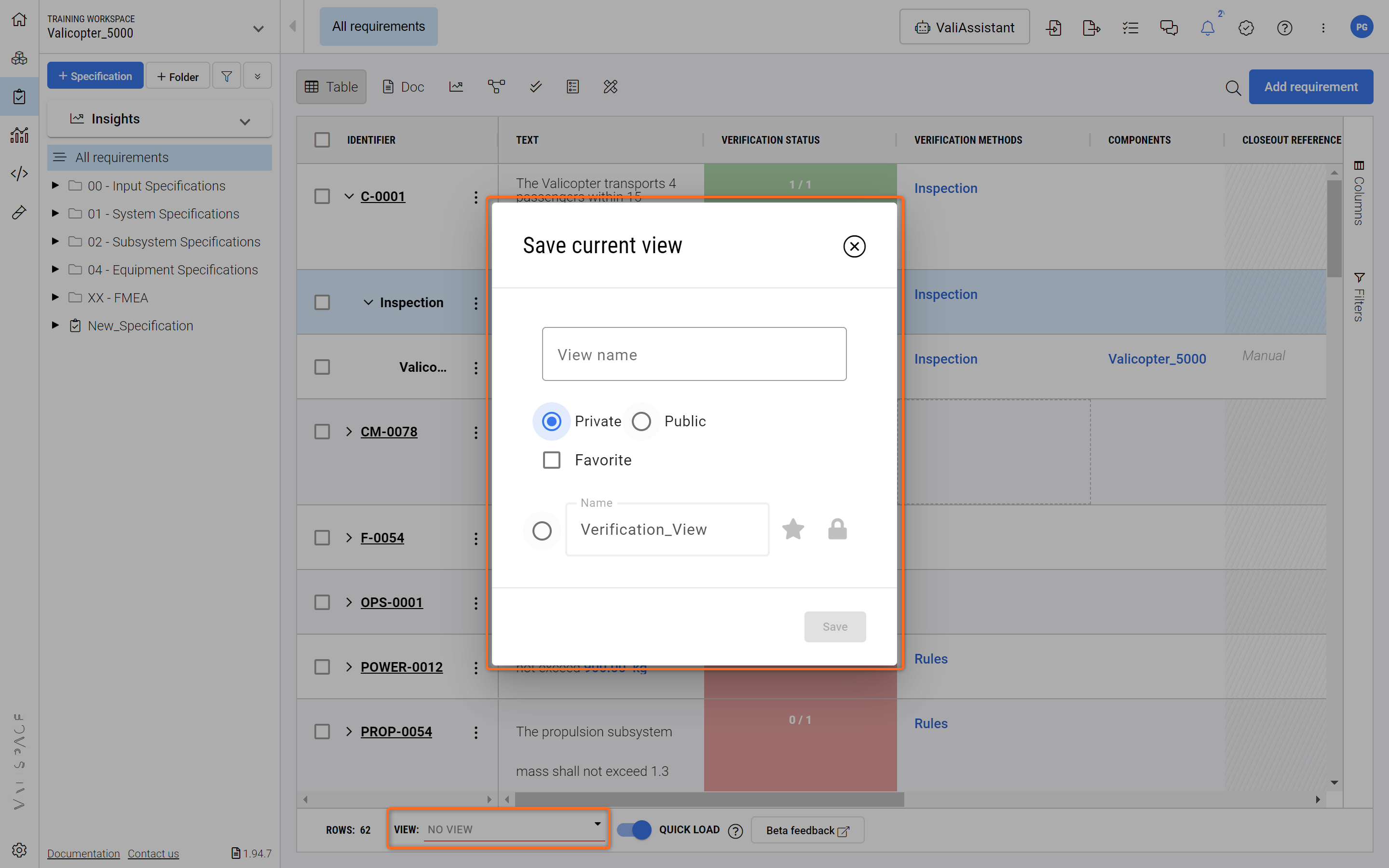1389x868 pixels.
Task: Open the analysis chart icon in the sidebar
Action: (19, 135)
